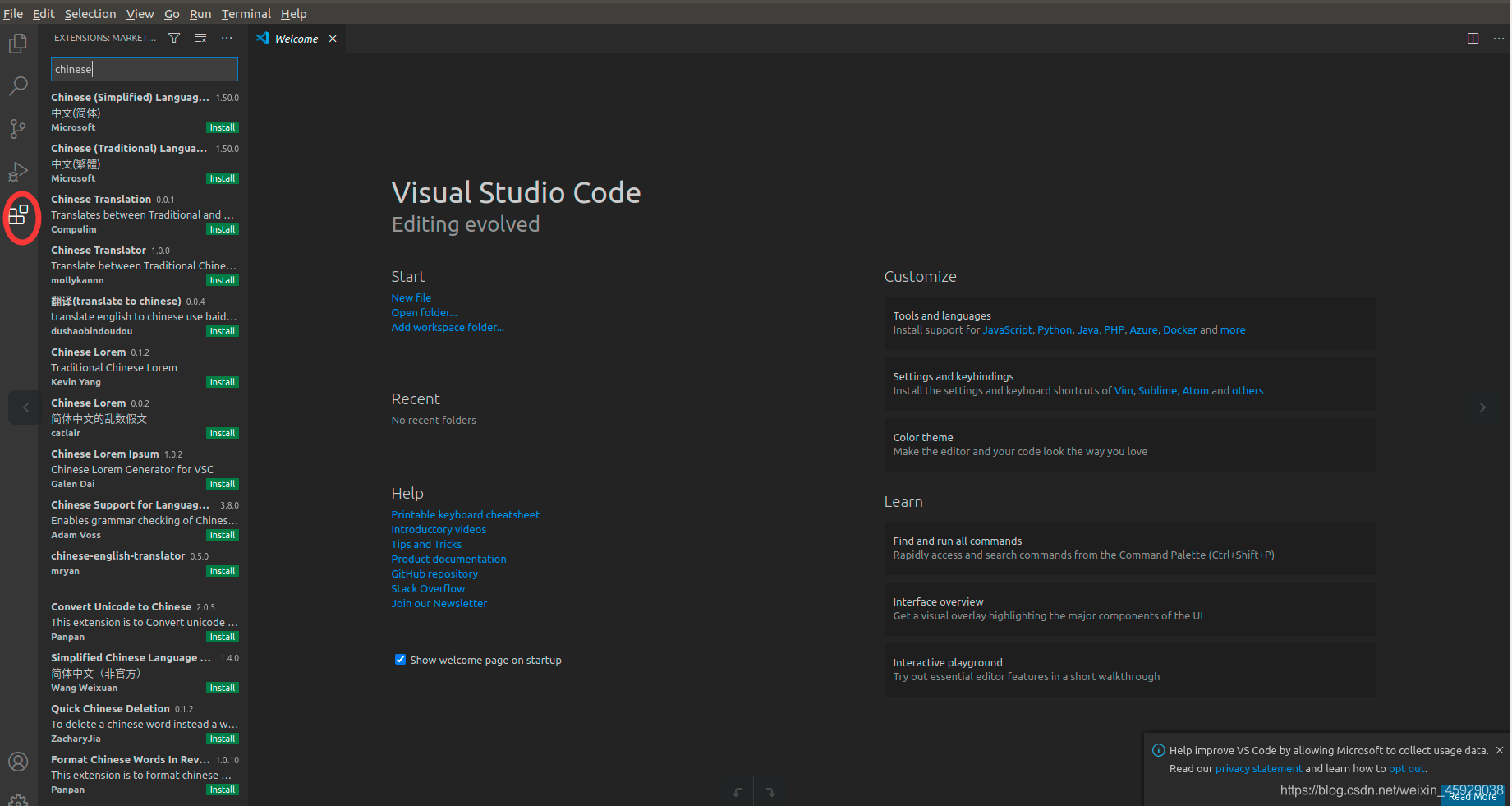Click Open folder... link
The image size is (1512, 806).
tap(424, 312)
